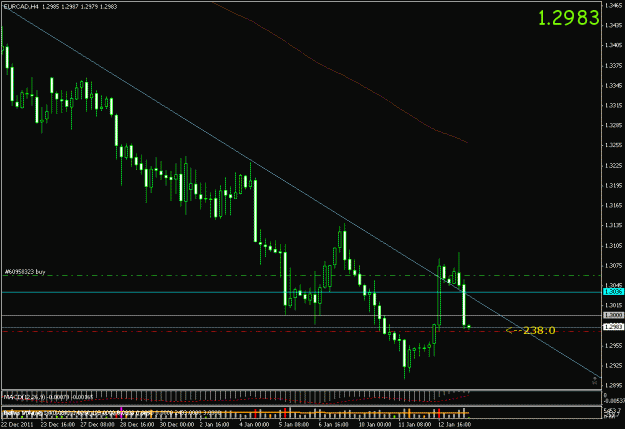Image resolution: width=625 pixels, height=429 pixels.
Task: Click the 2 Jan 16:00 time label
Action: click(x=214, y=425)
